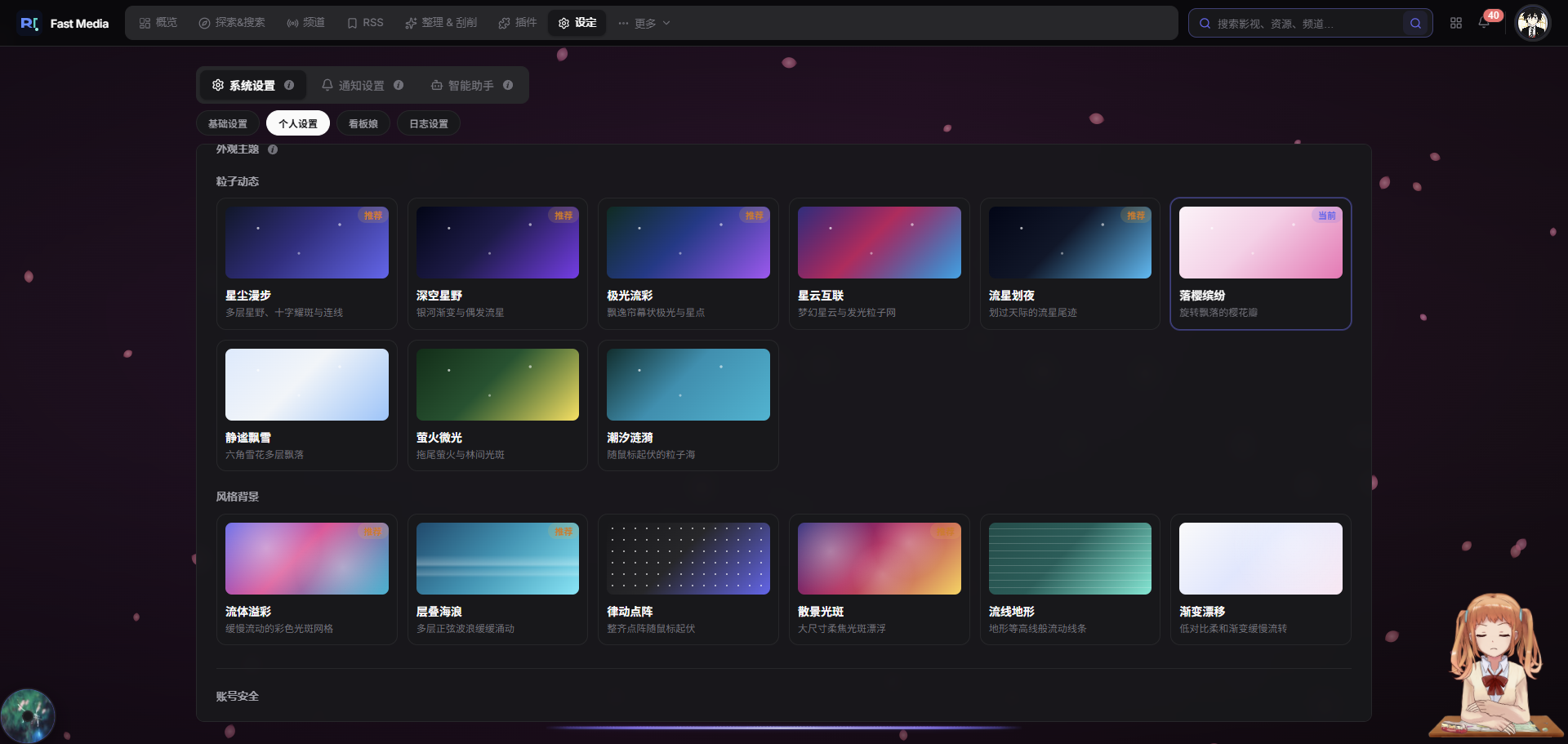Click the search submit magnifier button
This screenshot has height=744, width=1568.
[x=1415, y=24]
